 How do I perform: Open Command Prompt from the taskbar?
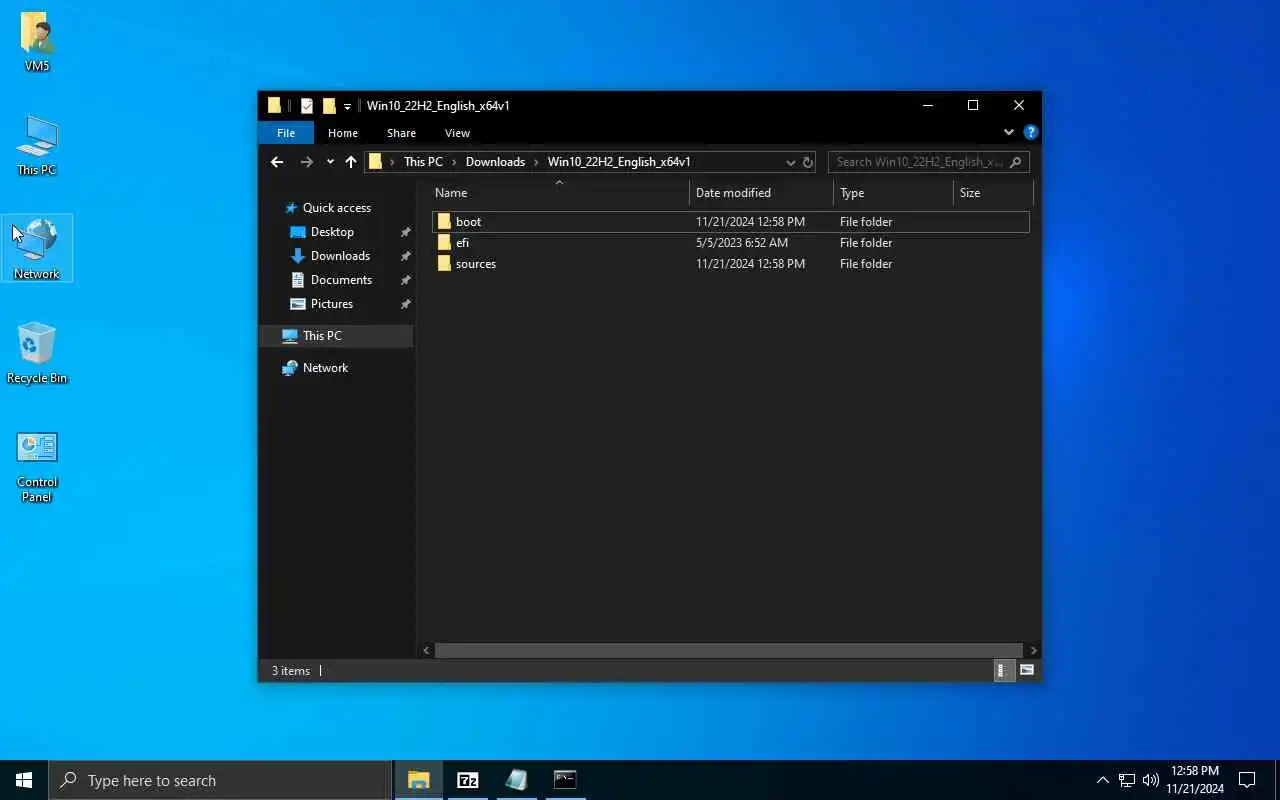click(565, 780)
